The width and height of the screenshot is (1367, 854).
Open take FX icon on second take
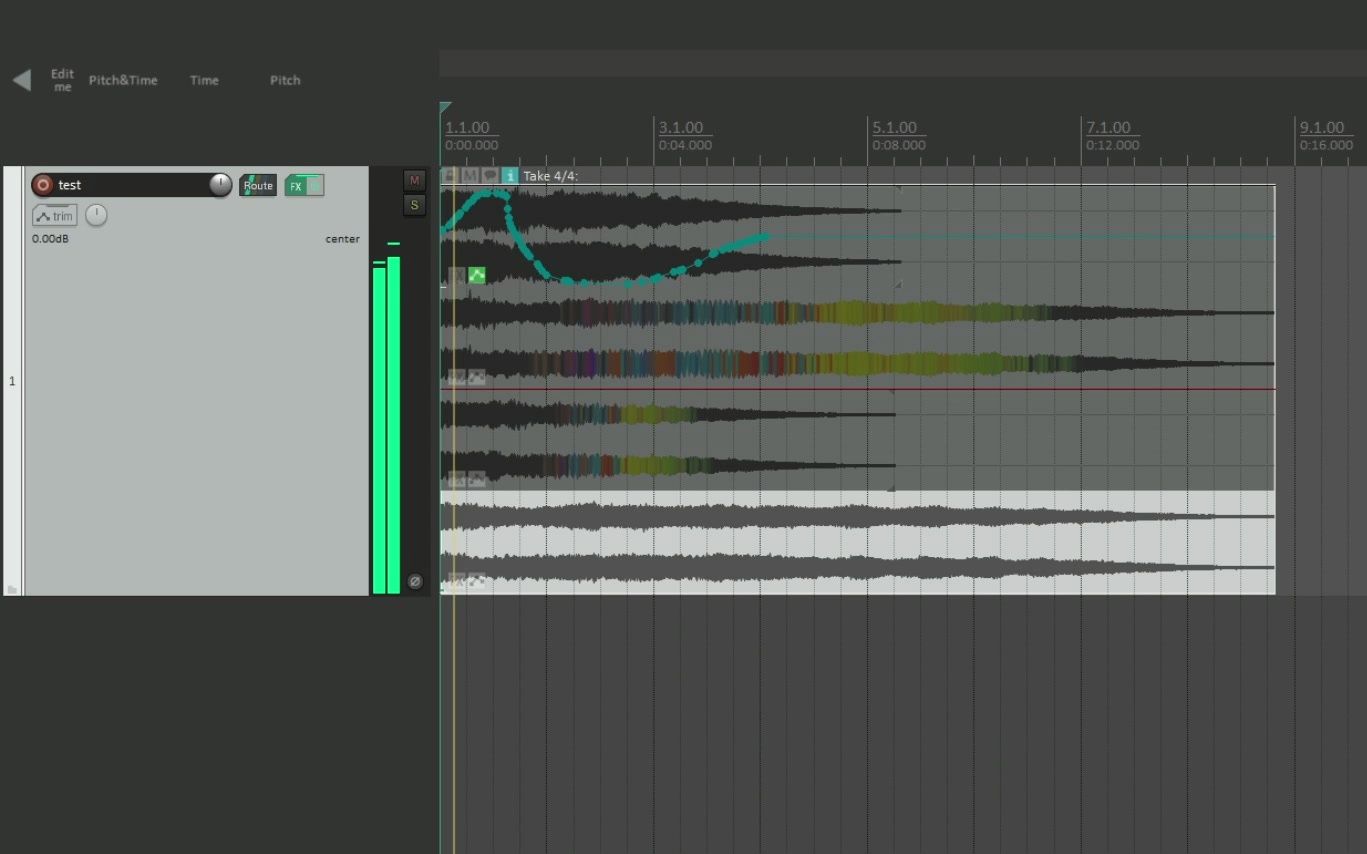pos(457,377)
